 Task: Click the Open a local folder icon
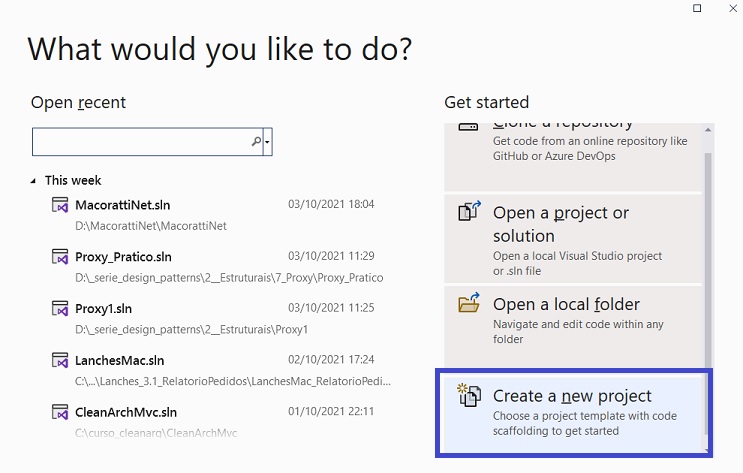[469, 302]
